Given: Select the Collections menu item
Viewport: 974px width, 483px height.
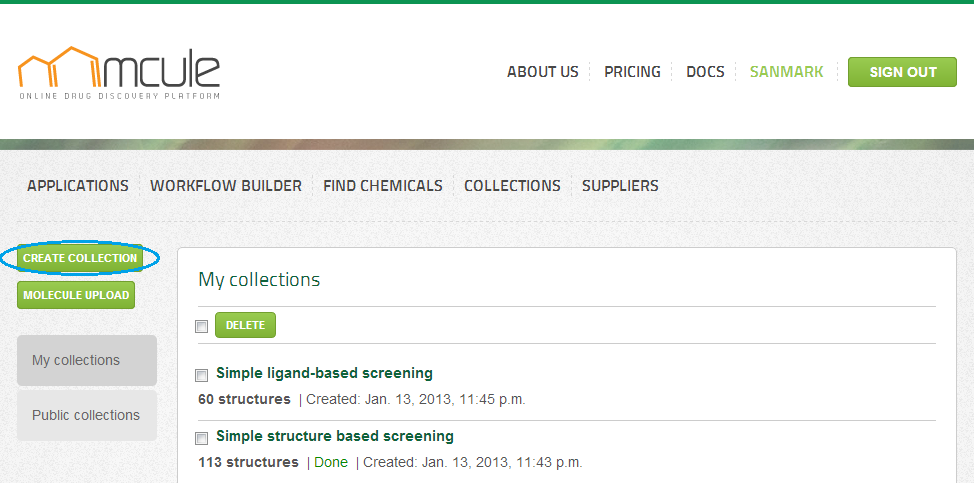Looking at the screenshot, I should tap(512, 186).
